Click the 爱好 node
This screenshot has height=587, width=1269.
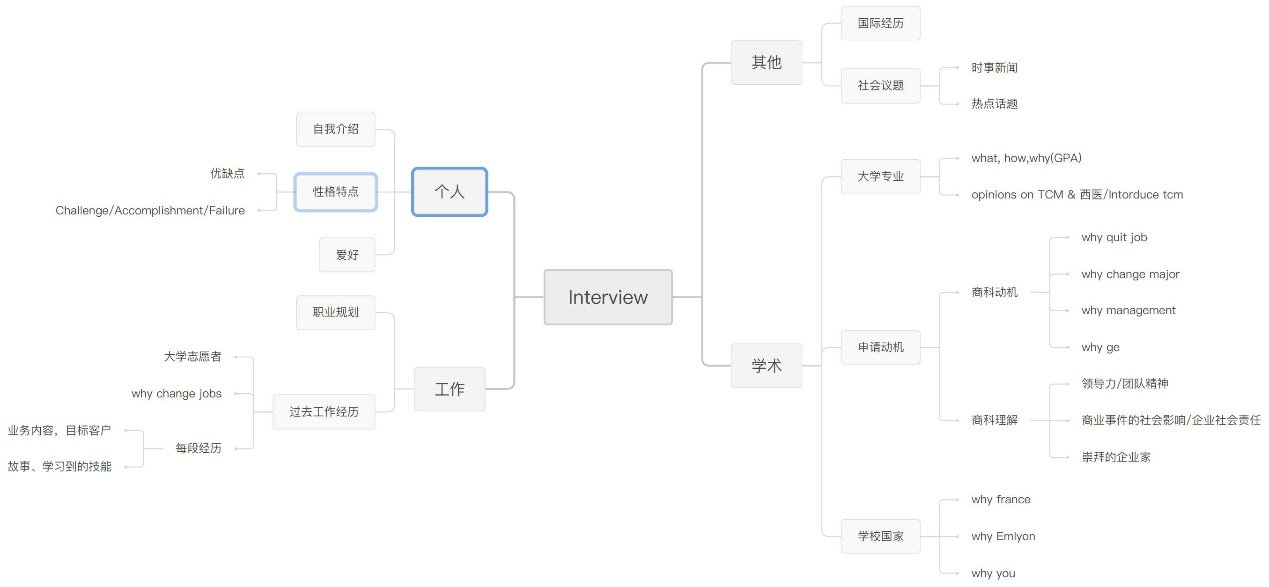click(x=347, y=254)
